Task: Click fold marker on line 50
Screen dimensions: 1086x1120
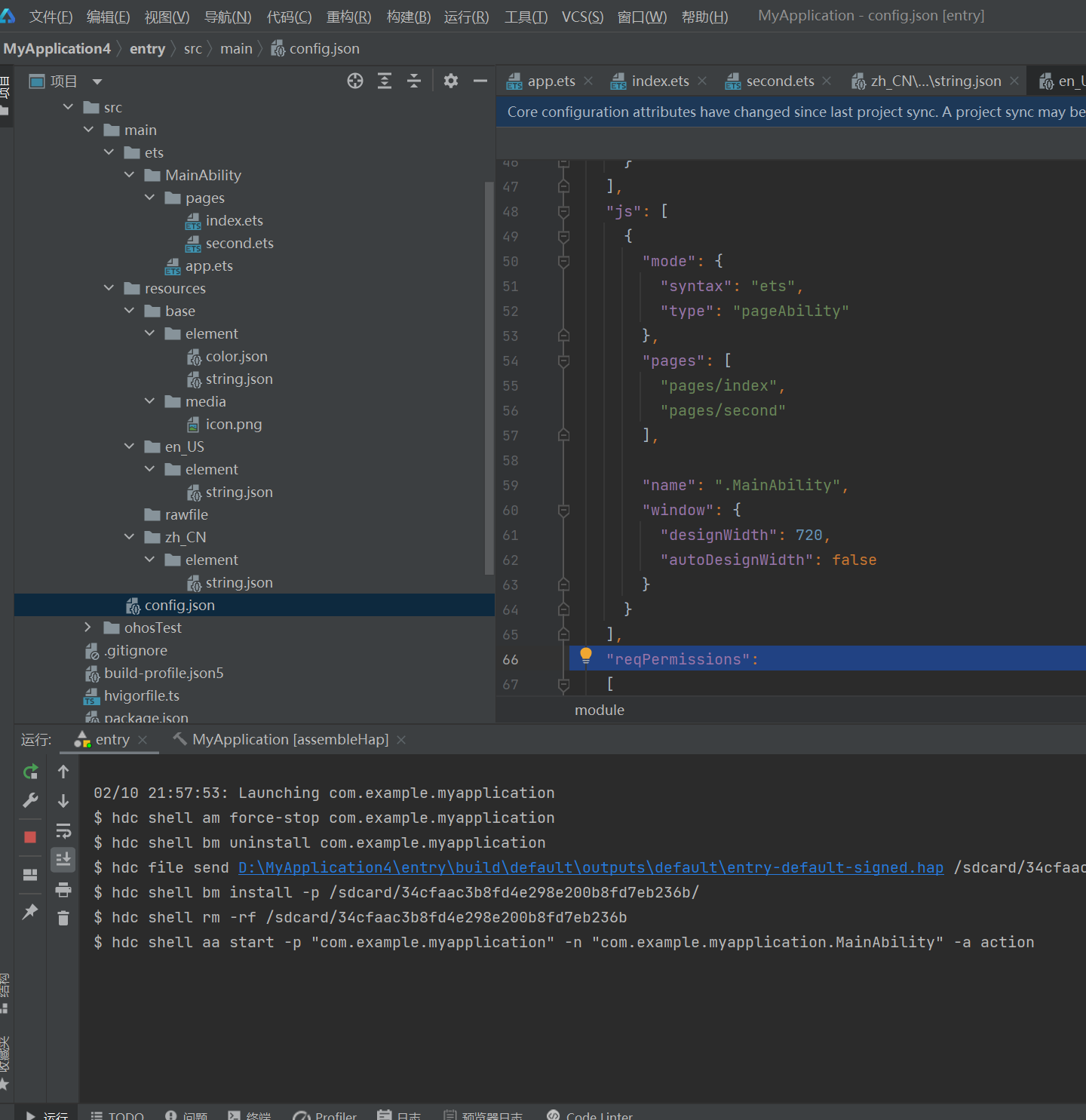Action: (x=563, y=262)
